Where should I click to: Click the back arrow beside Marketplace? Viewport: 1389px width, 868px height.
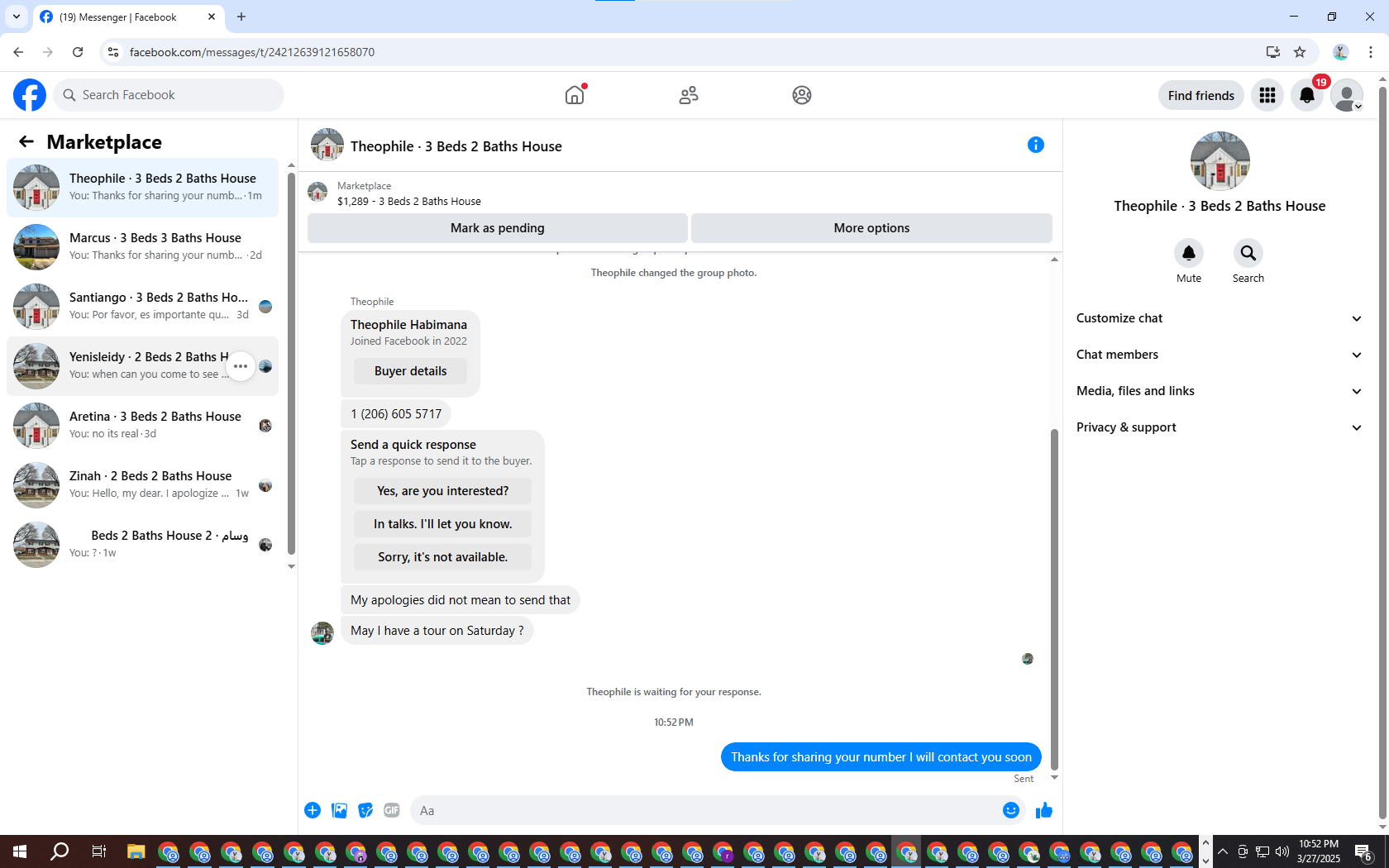click(x=26, y=141)
